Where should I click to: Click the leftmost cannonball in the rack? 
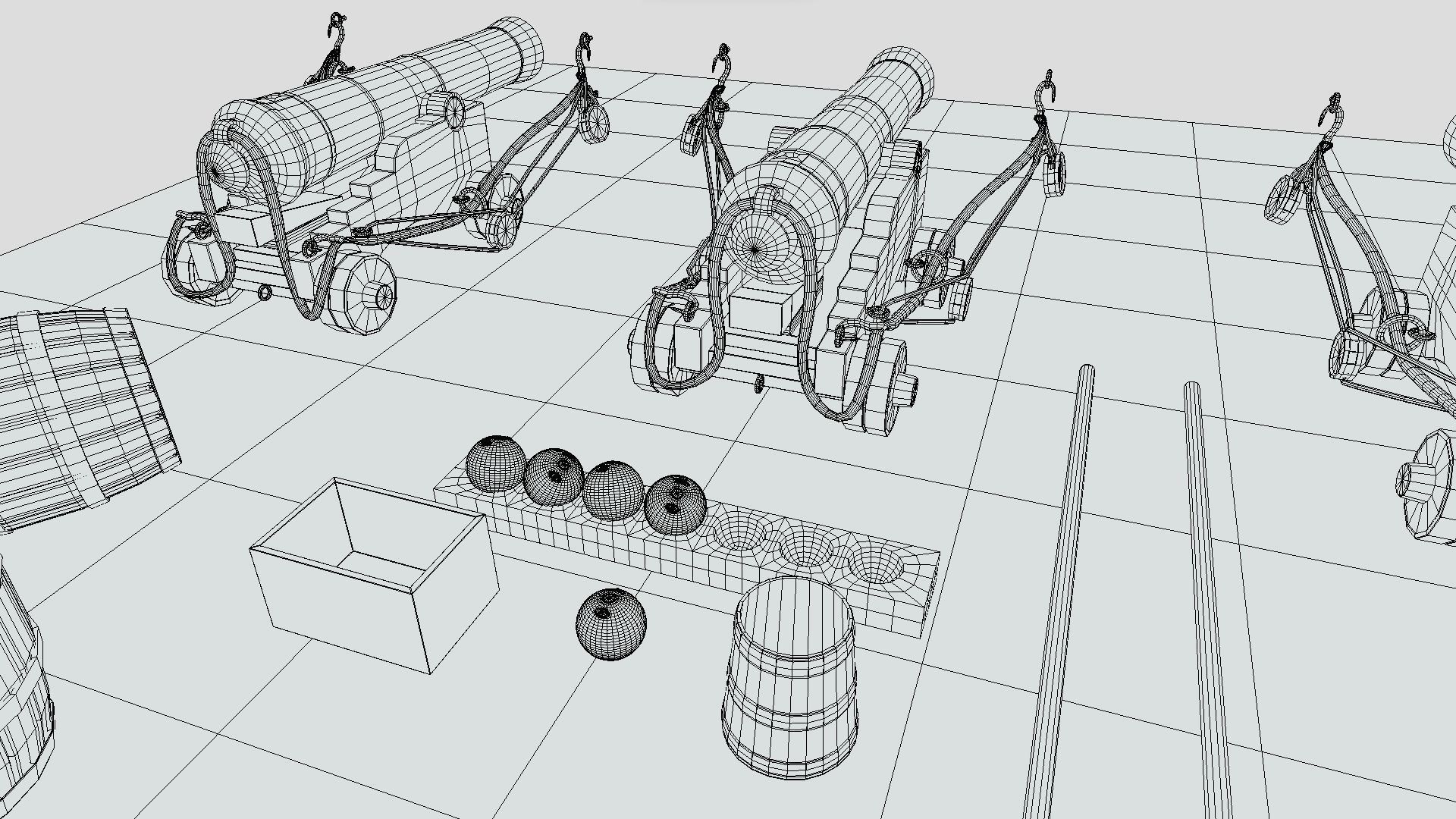click(495, 463)
